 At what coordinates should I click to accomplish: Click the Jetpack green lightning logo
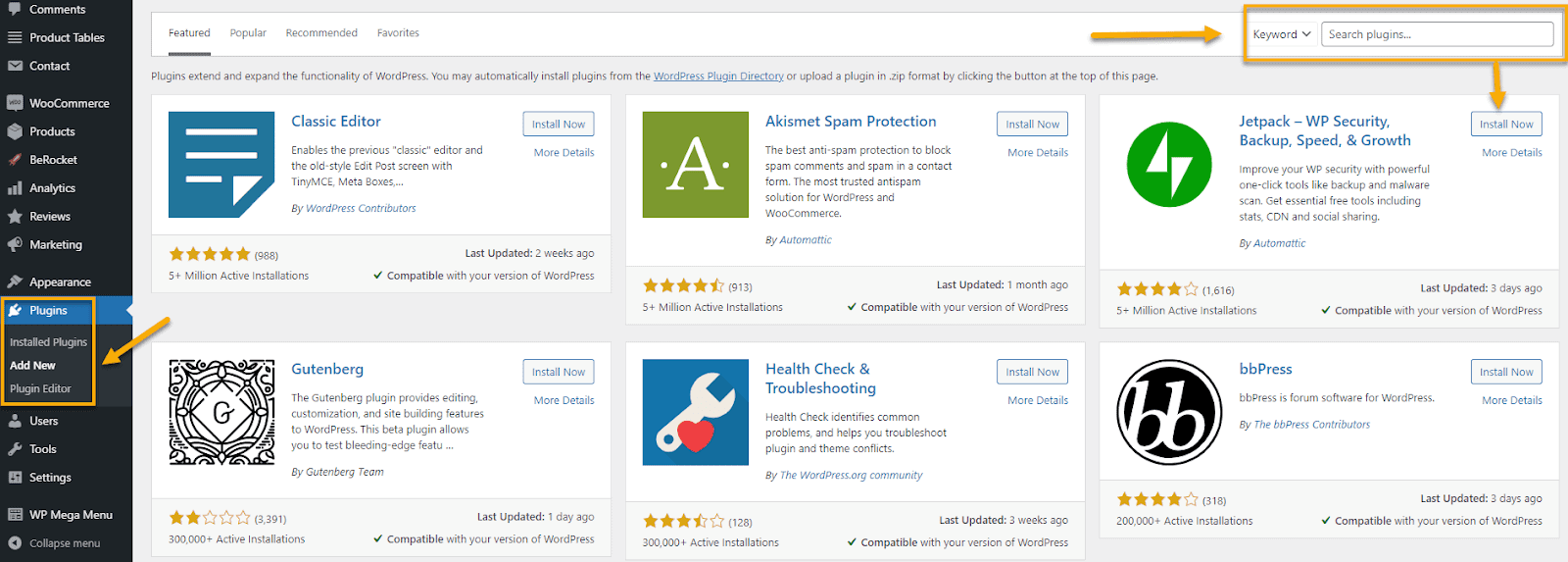1169,165
